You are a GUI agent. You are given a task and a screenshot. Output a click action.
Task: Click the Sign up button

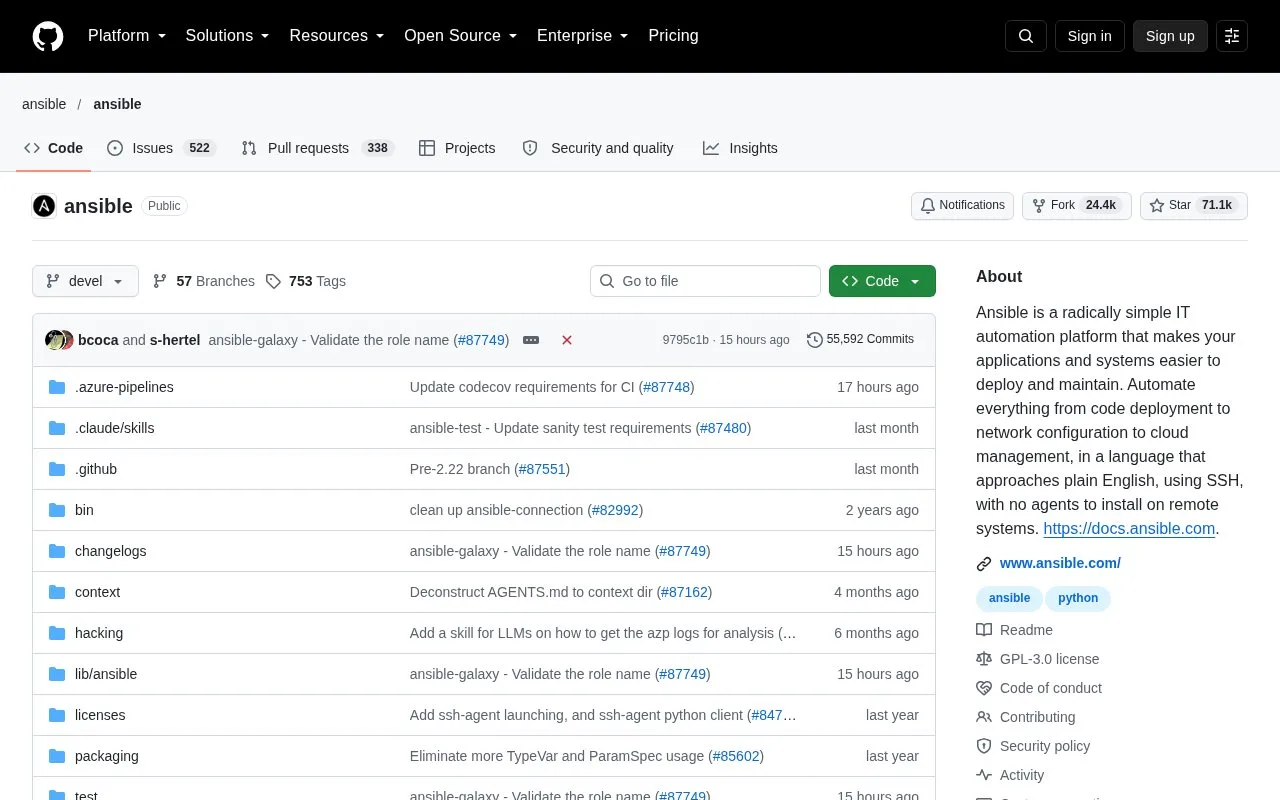[1170, 36]
